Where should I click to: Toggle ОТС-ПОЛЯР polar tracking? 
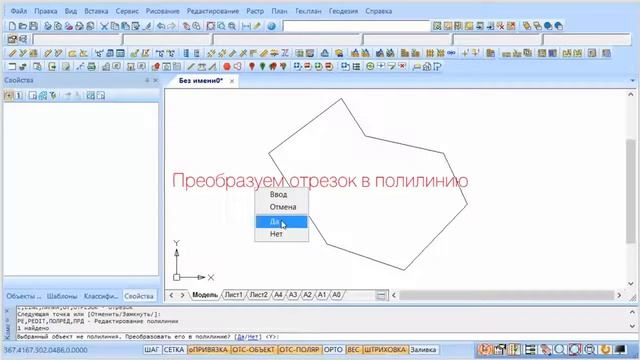[300, 350]
